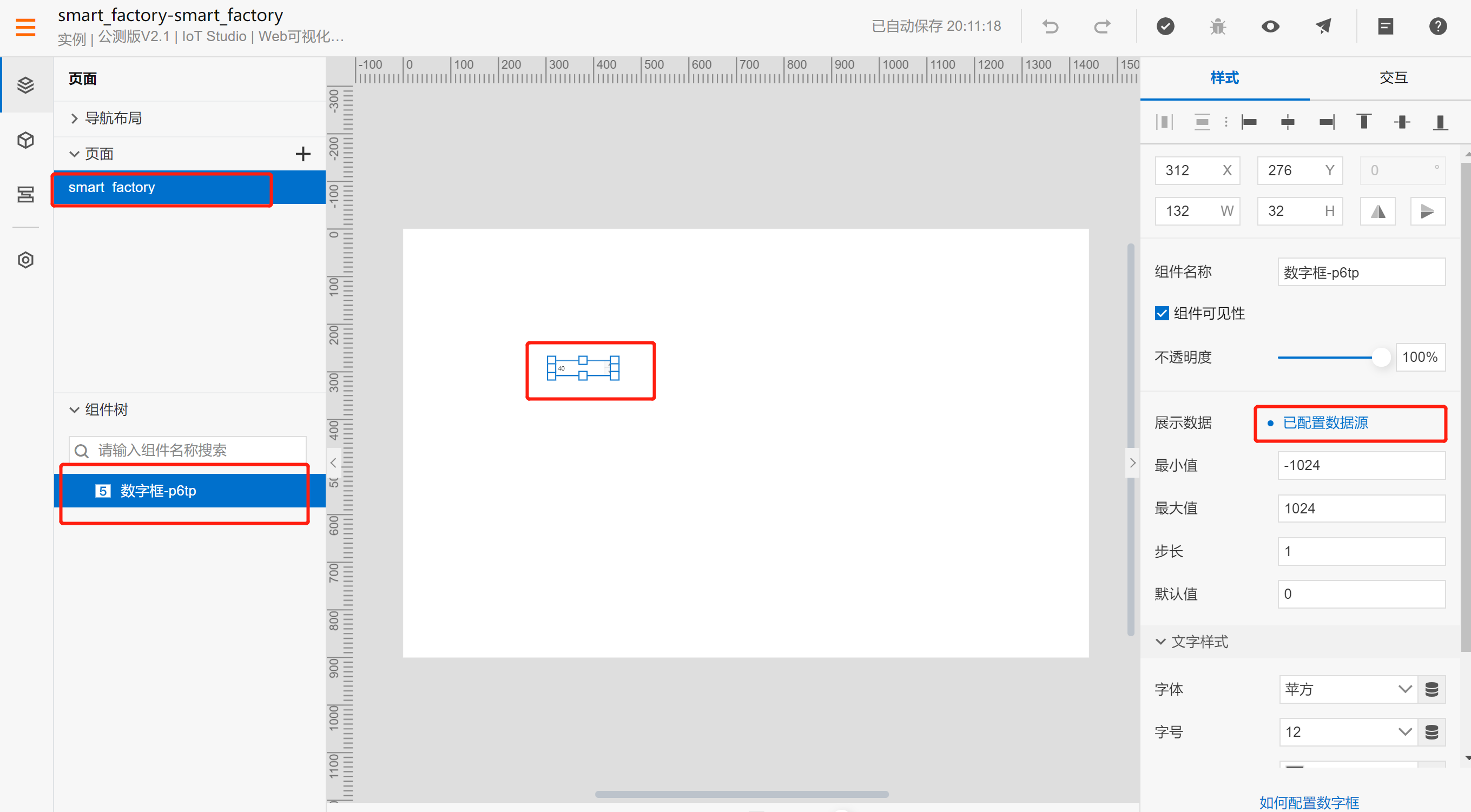The image size is (1471, 812).
Task: Open the hexagon settings sidebar icon
Action: [25, 260]
